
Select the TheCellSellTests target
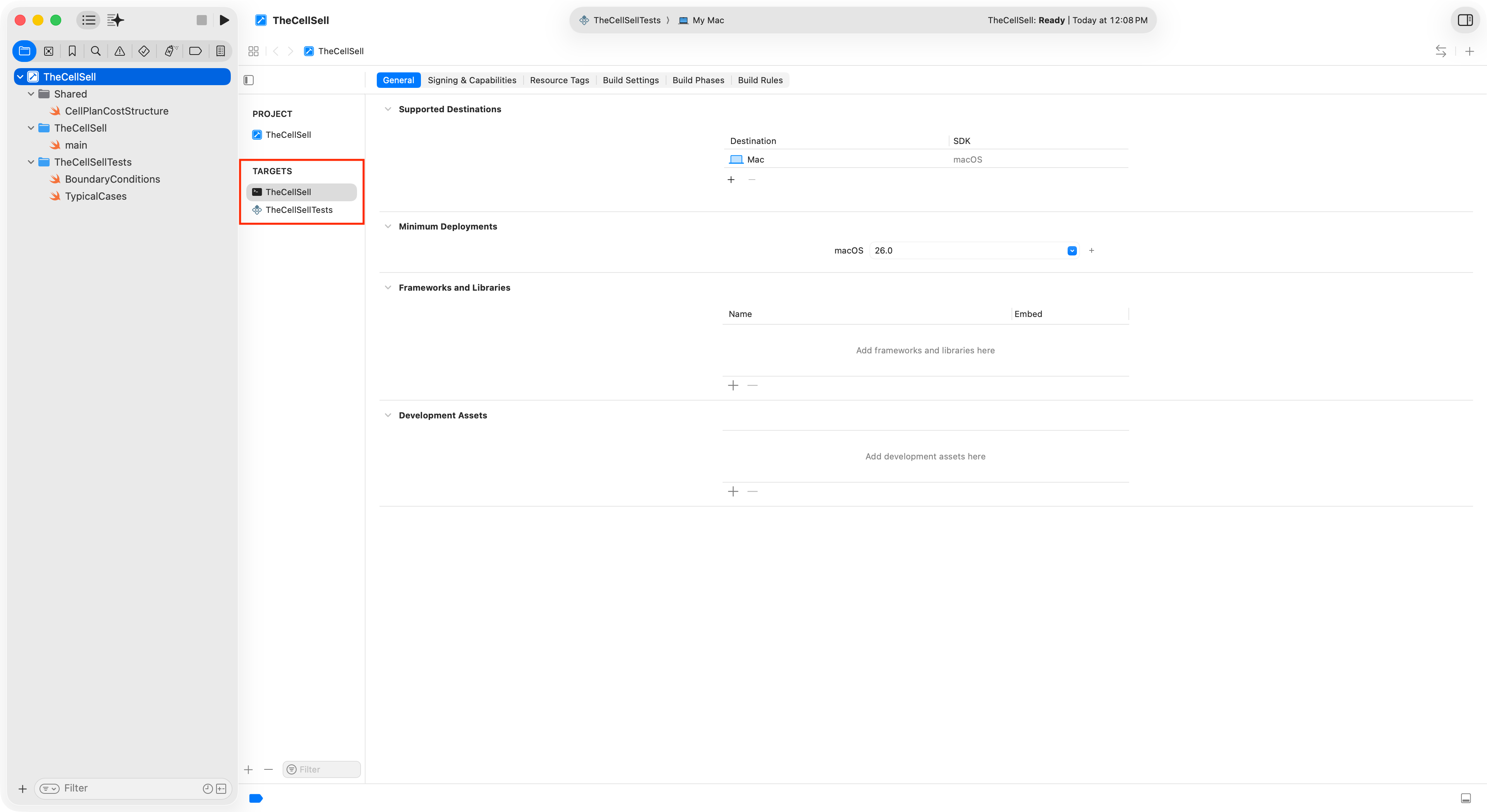tap(299, 210)
